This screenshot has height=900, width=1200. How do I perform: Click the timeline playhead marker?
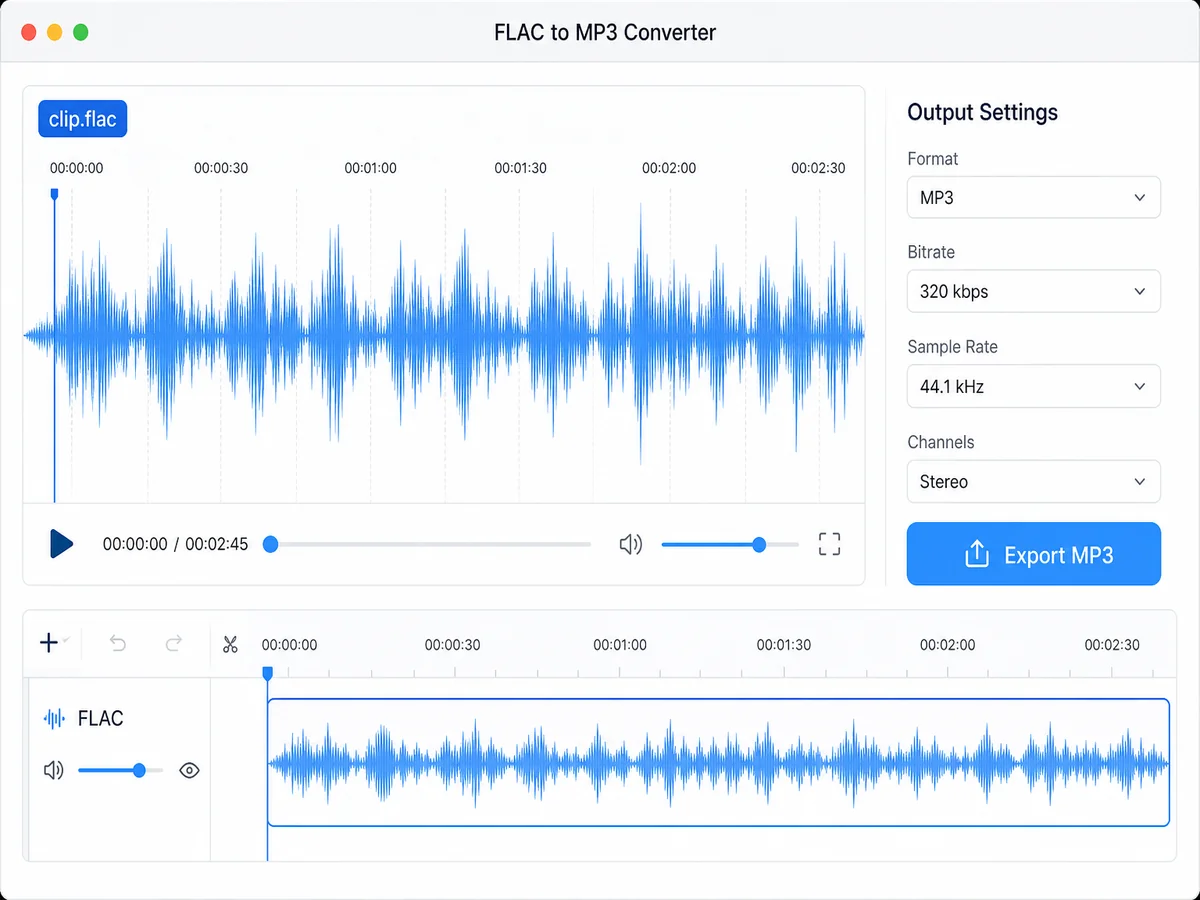pyautogui.click(x=267, y=674)
